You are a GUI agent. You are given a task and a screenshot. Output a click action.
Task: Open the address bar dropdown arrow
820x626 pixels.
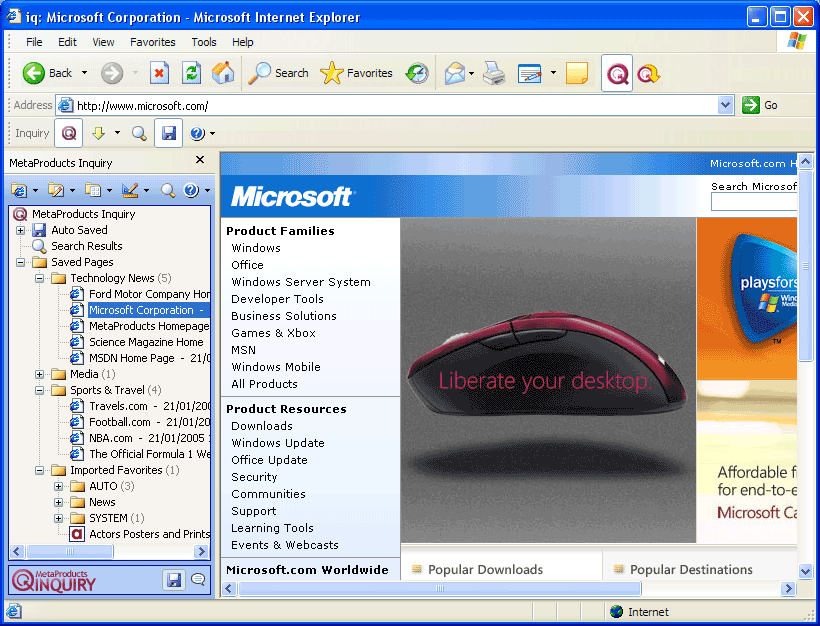[726, 105]
